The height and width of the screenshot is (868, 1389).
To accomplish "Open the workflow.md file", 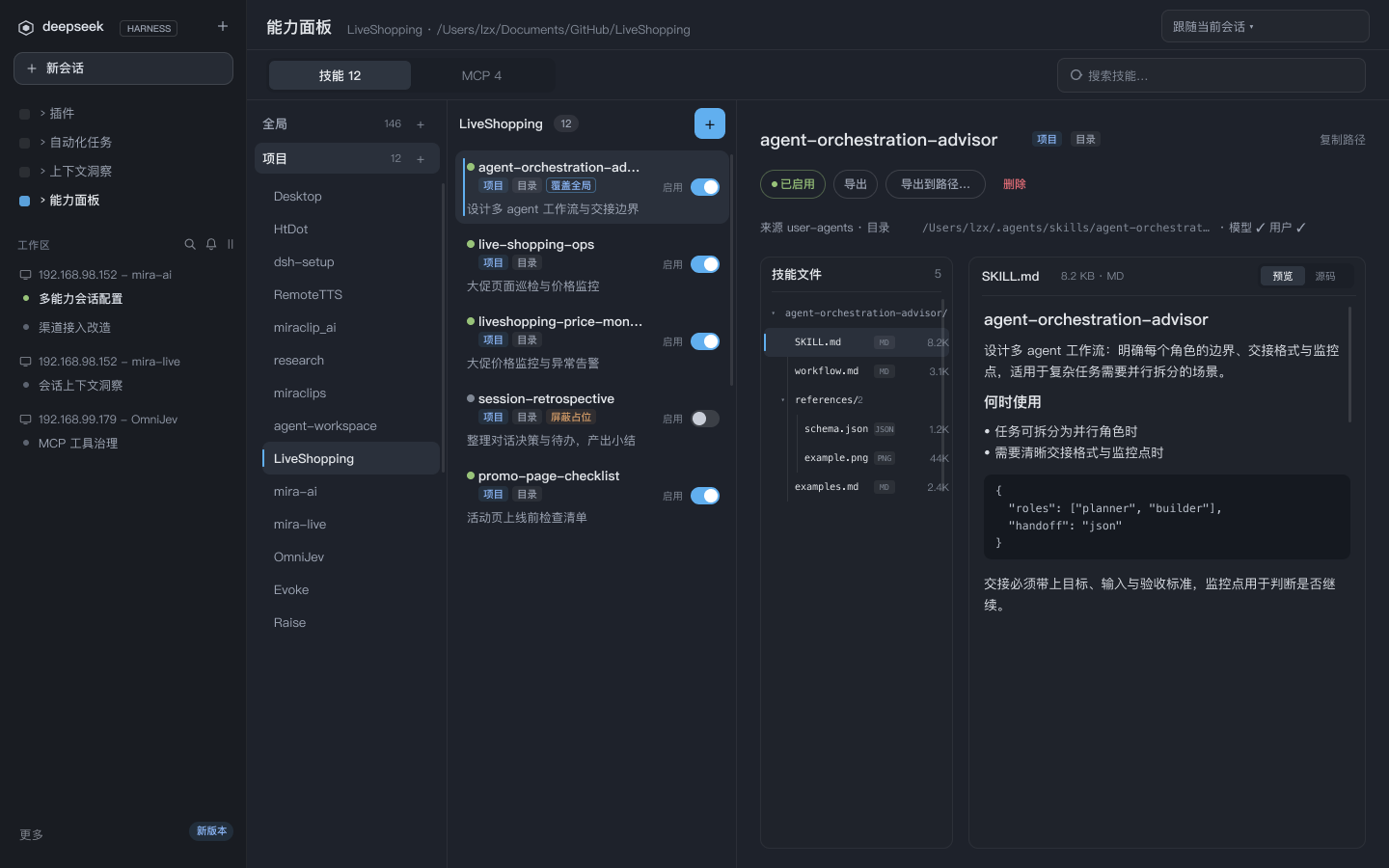I will tap(857, 371).
